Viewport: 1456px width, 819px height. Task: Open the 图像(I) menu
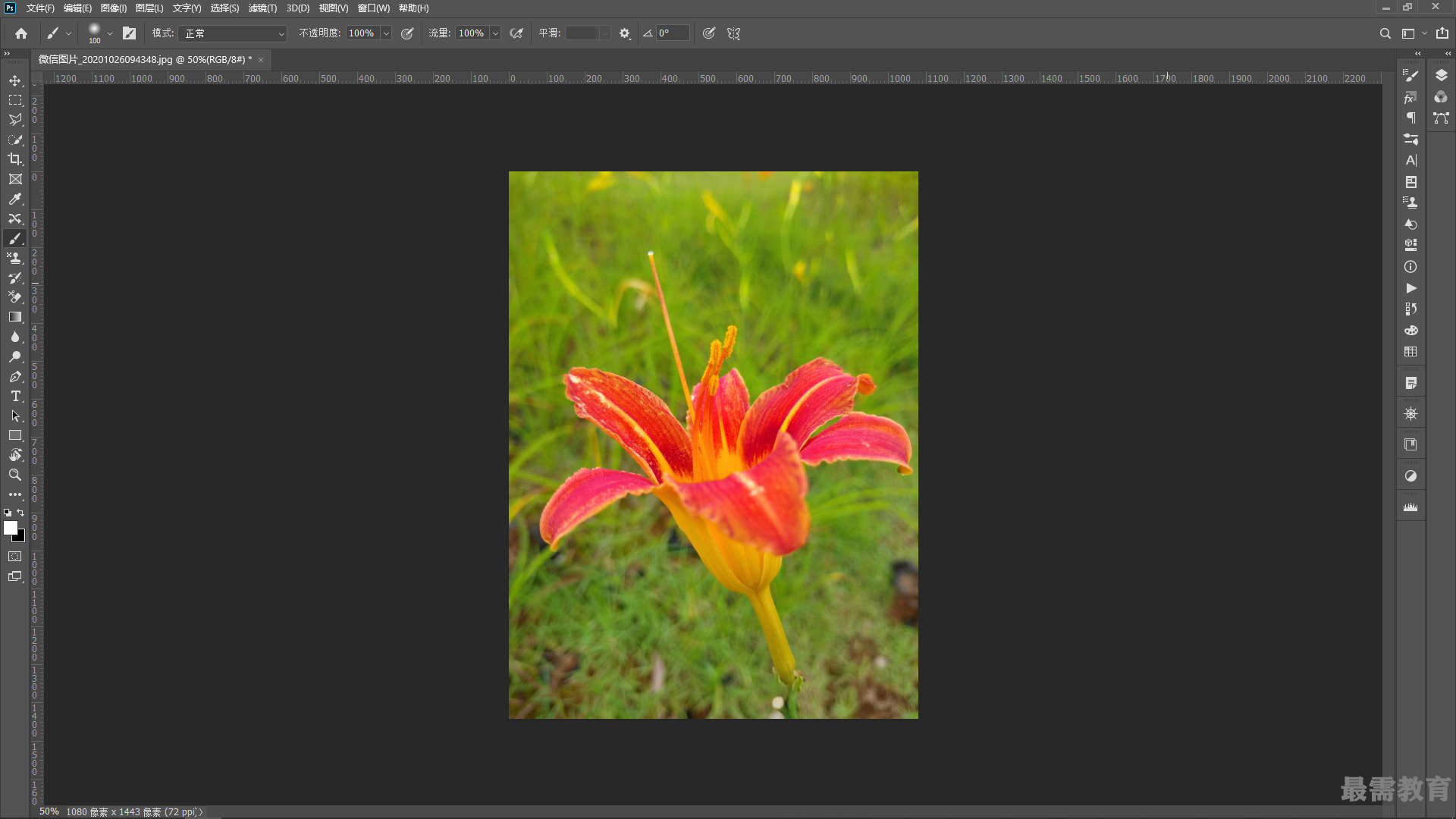(114, 8)
